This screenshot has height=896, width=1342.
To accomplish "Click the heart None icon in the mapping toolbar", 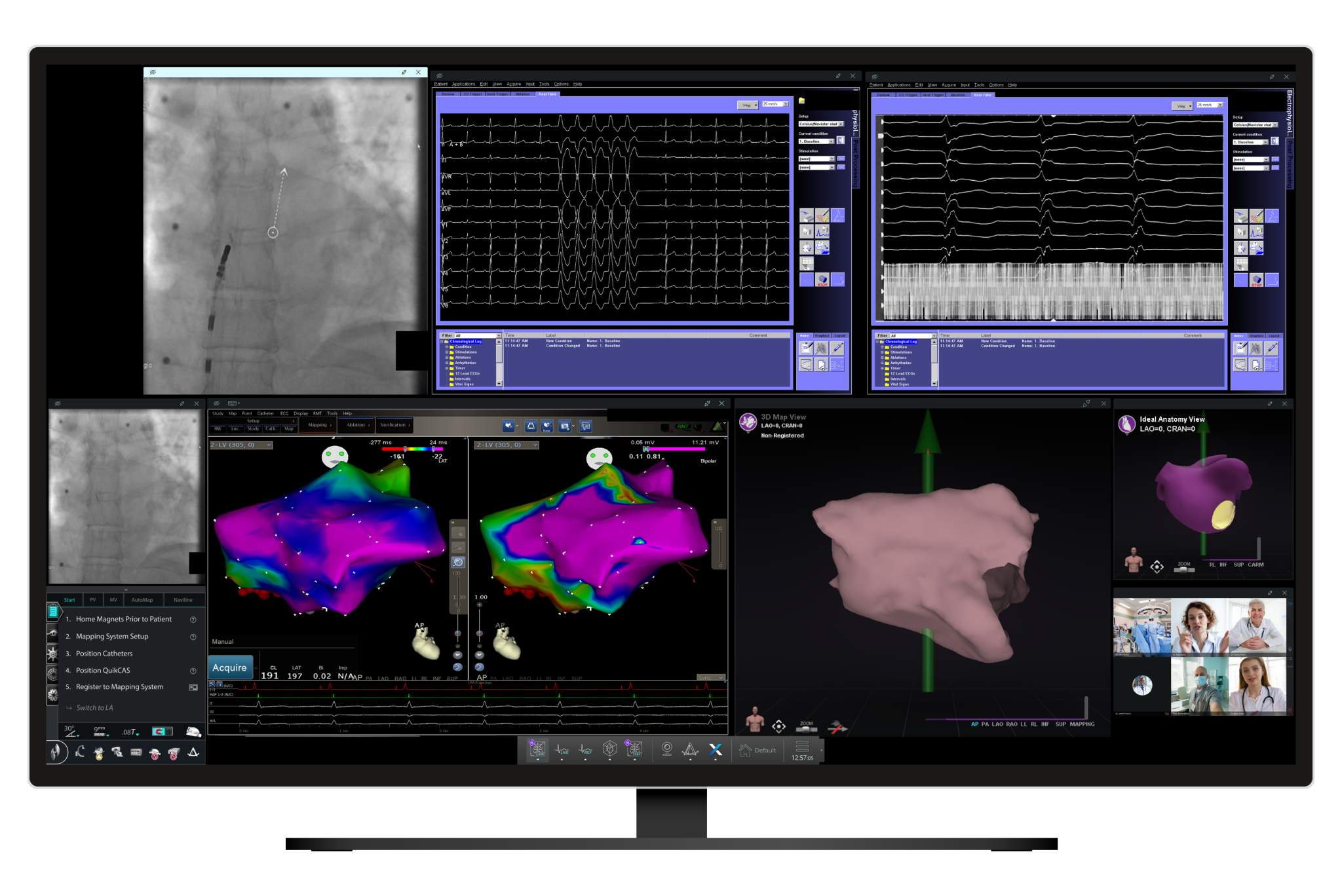I will (x=546, y=426).
